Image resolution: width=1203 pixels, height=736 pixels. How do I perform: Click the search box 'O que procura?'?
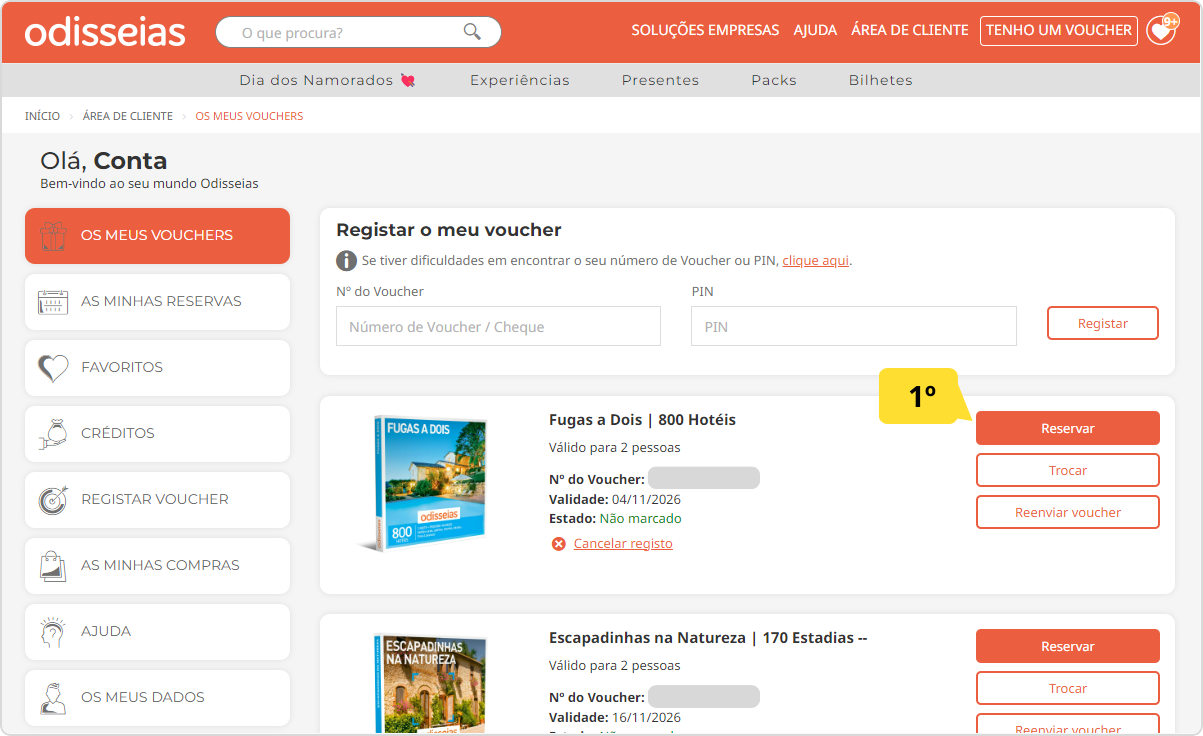pyautogui.click(x=358, y=32)
